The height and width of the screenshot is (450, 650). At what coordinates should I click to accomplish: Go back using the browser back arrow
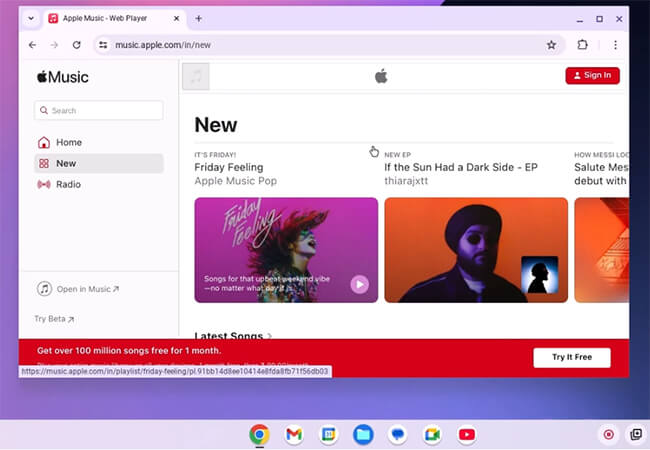(x=32, y=45)
